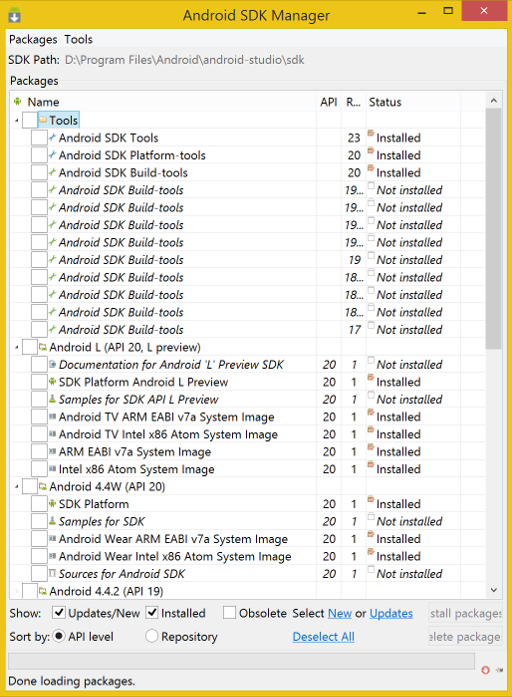
Task: Select the Repository sort radio button
Action: pos(152,636)
